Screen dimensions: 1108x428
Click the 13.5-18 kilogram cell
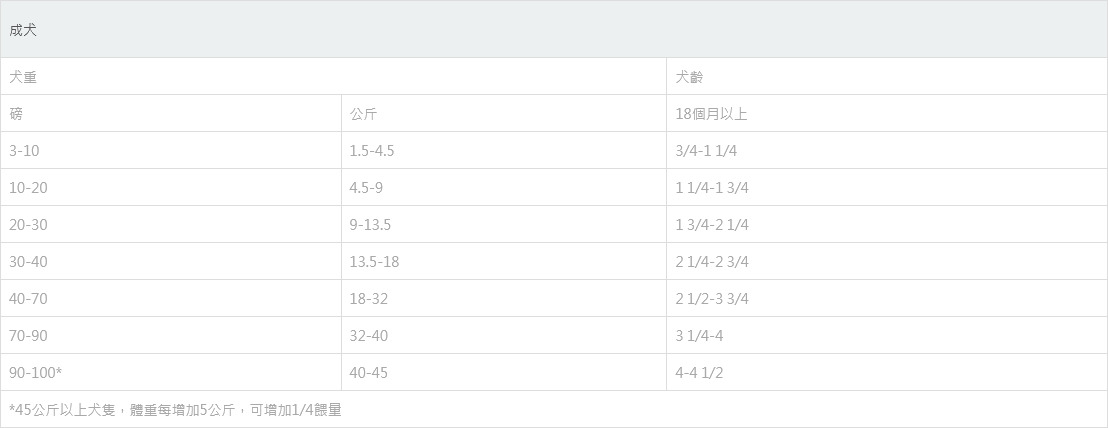[374, 262]
